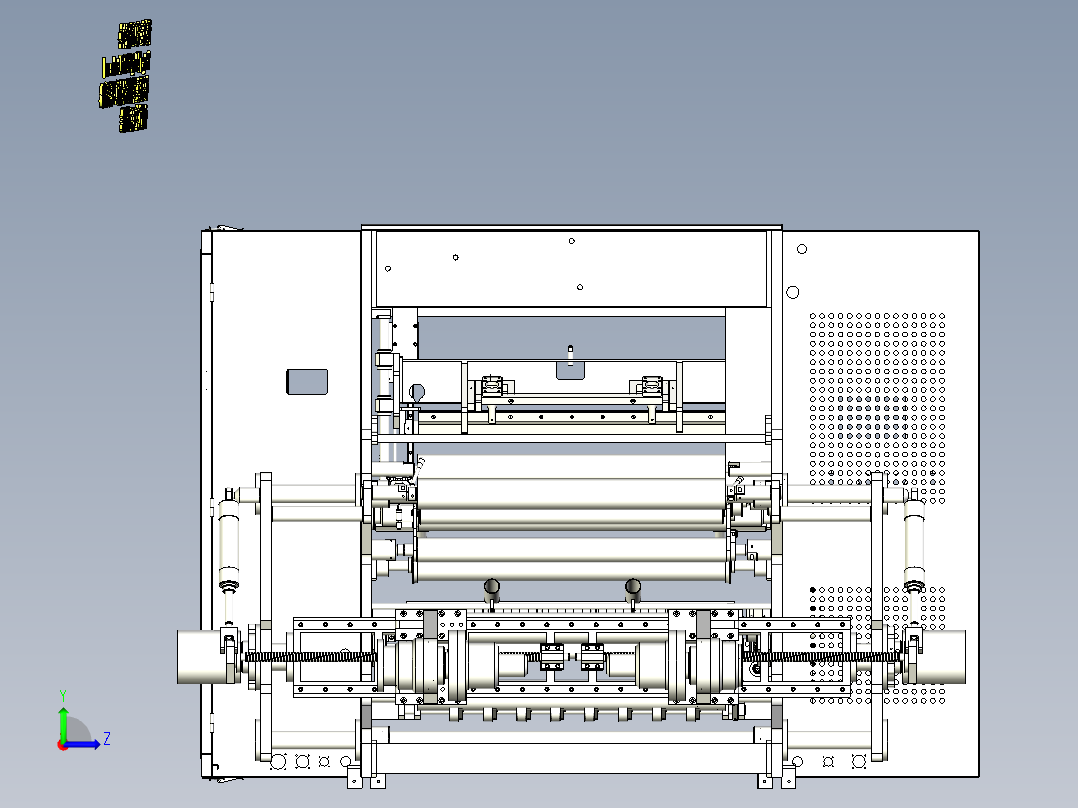Select the top cover plate of the center frame
The image size is (1078, 808).
coord(571,269)
